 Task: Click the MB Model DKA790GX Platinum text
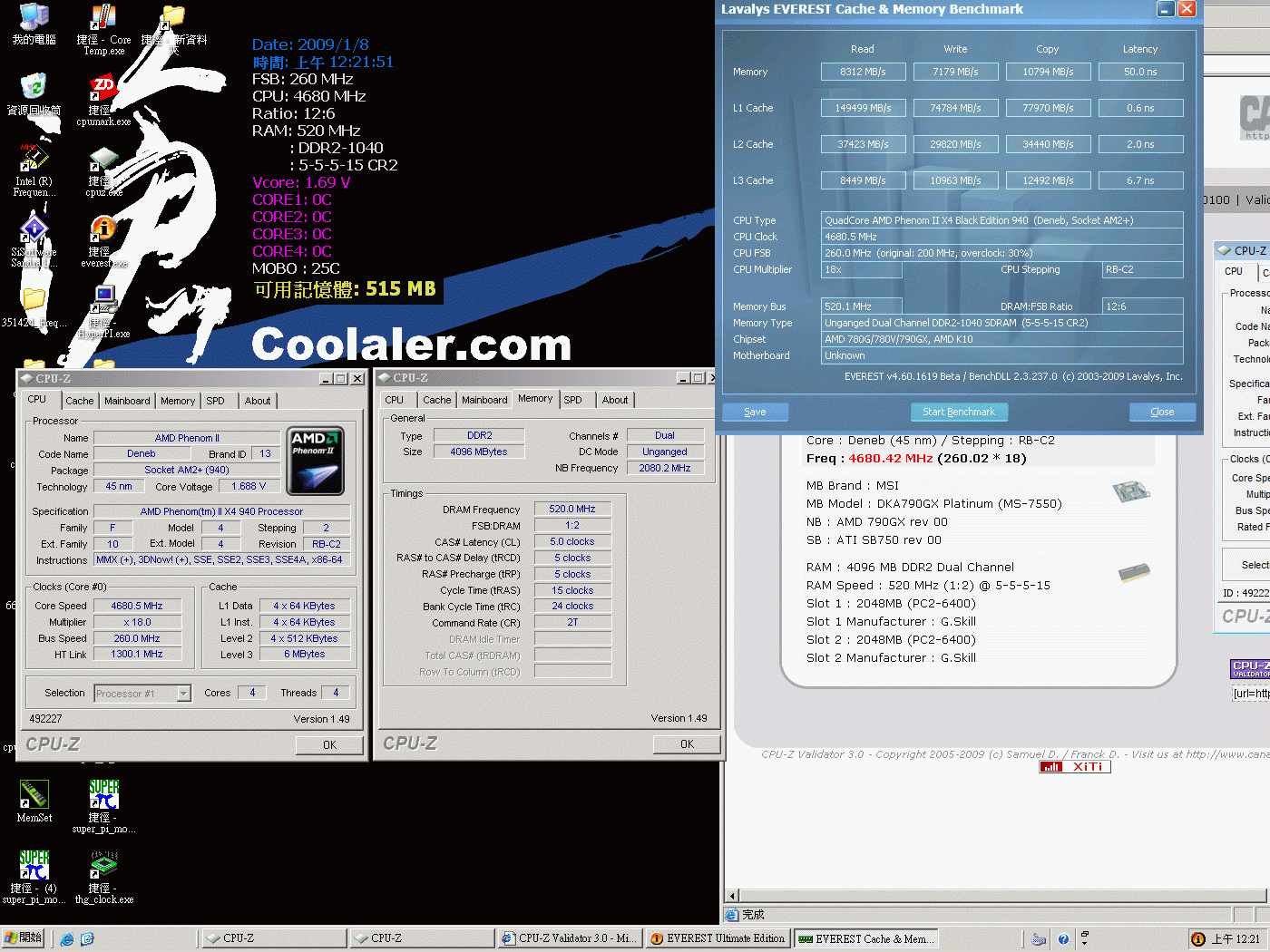(x=934, y=503)
